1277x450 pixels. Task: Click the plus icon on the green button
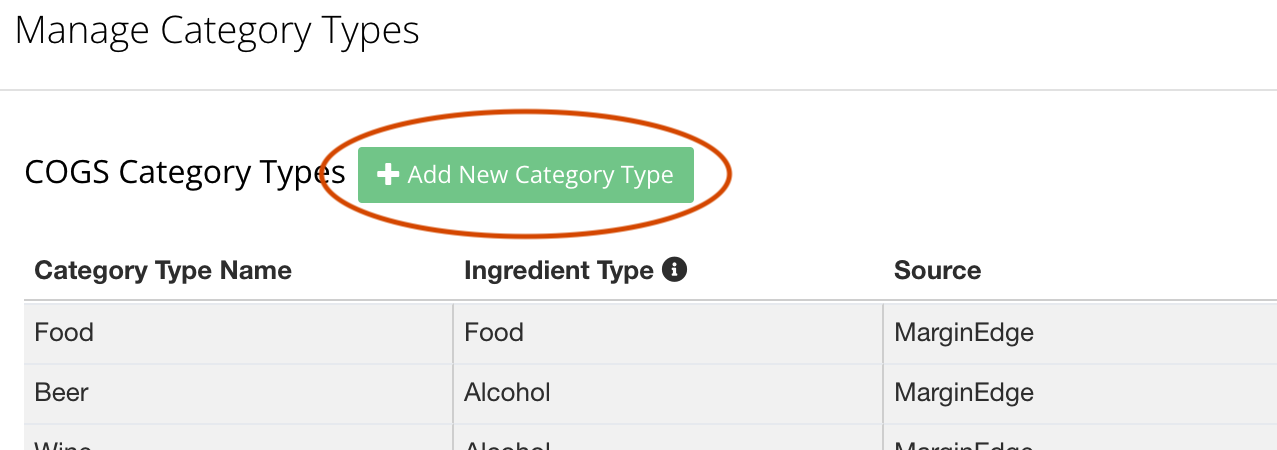[x=387, y=175]
